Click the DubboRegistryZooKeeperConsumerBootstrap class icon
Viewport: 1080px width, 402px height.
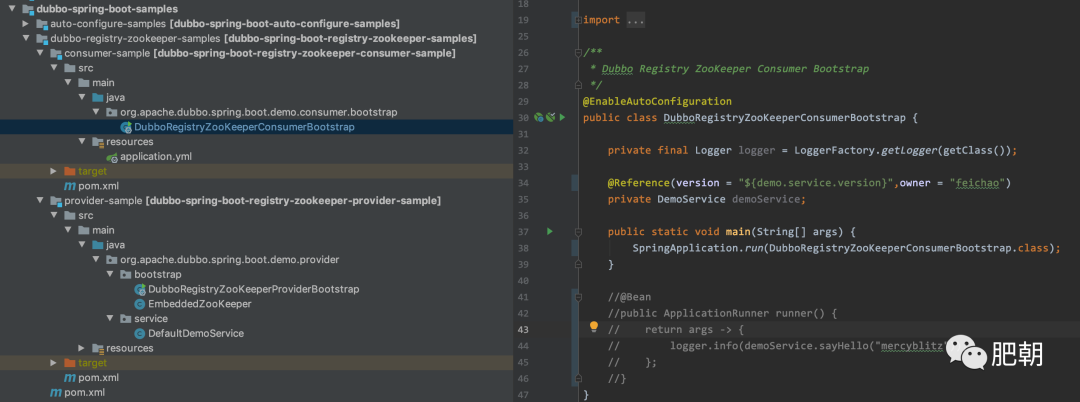point(127,127)
